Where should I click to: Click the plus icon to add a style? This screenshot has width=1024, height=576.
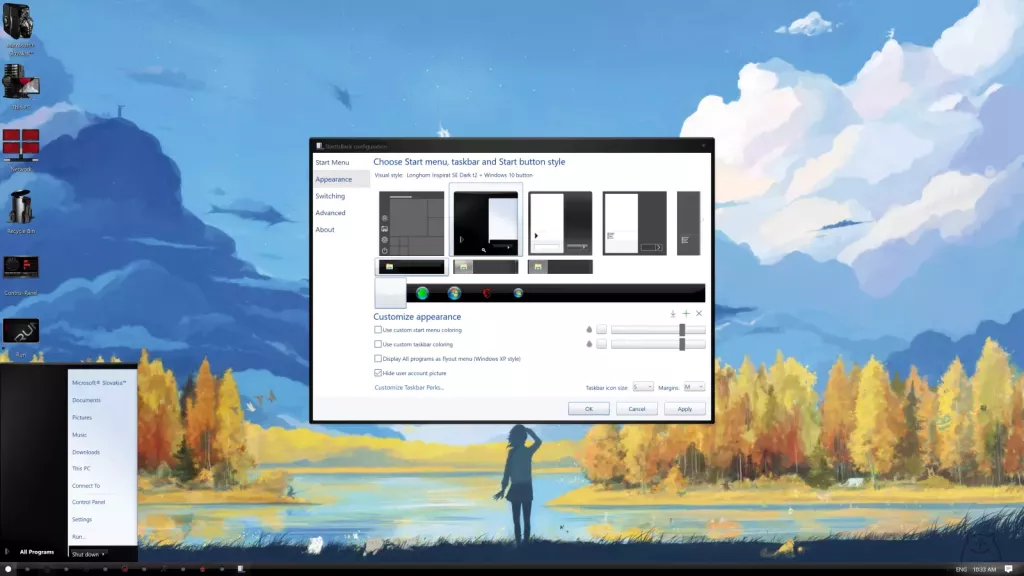click(x=687, y=313)
